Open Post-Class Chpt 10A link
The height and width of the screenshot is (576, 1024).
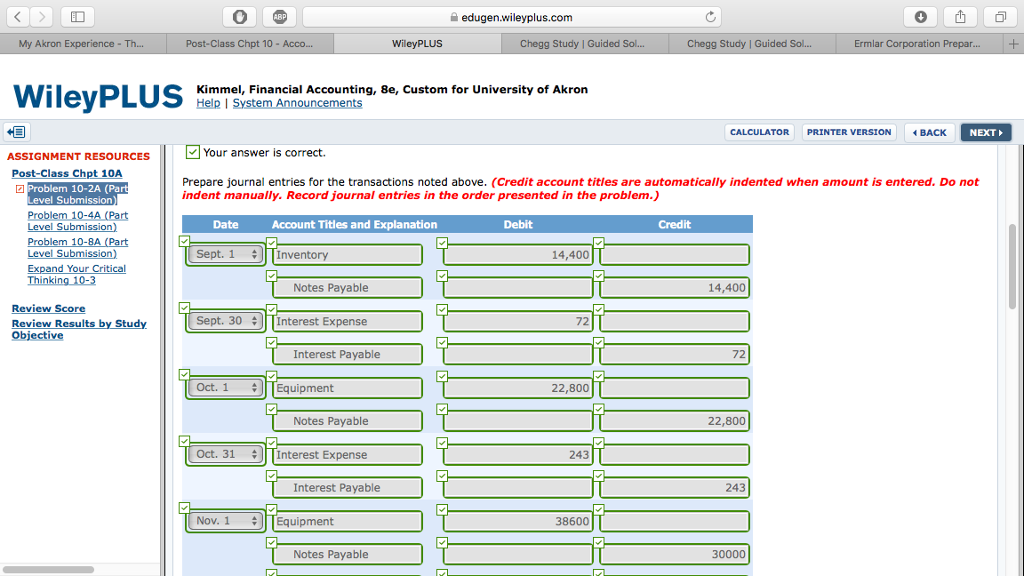(67, 174)
